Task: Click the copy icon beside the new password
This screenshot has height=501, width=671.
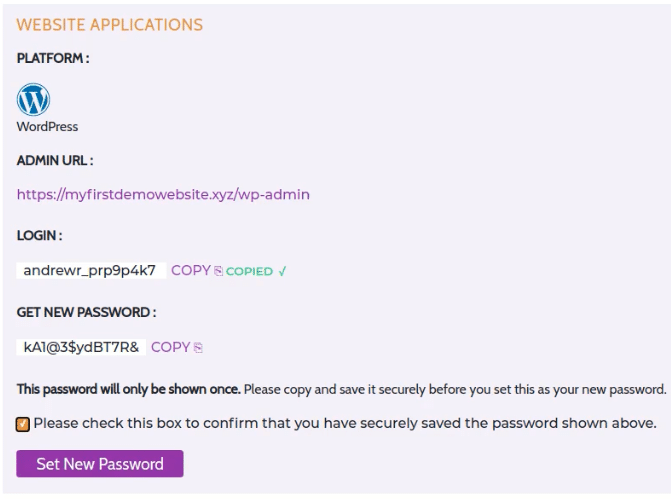Action: coord(198,347)
